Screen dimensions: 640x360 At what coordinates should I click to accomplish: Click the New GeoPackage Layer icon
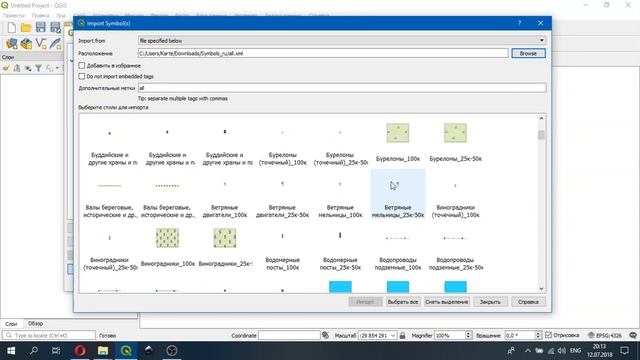tap(27, 43)
